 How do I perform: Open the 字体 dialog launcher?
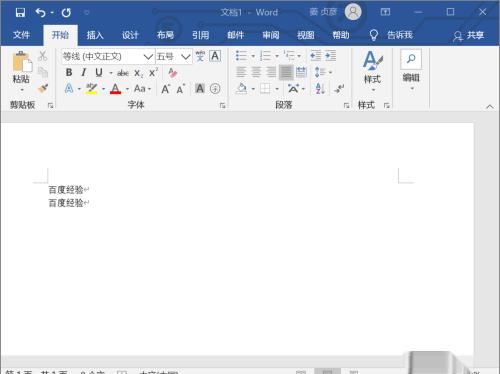tap(222, 105)
